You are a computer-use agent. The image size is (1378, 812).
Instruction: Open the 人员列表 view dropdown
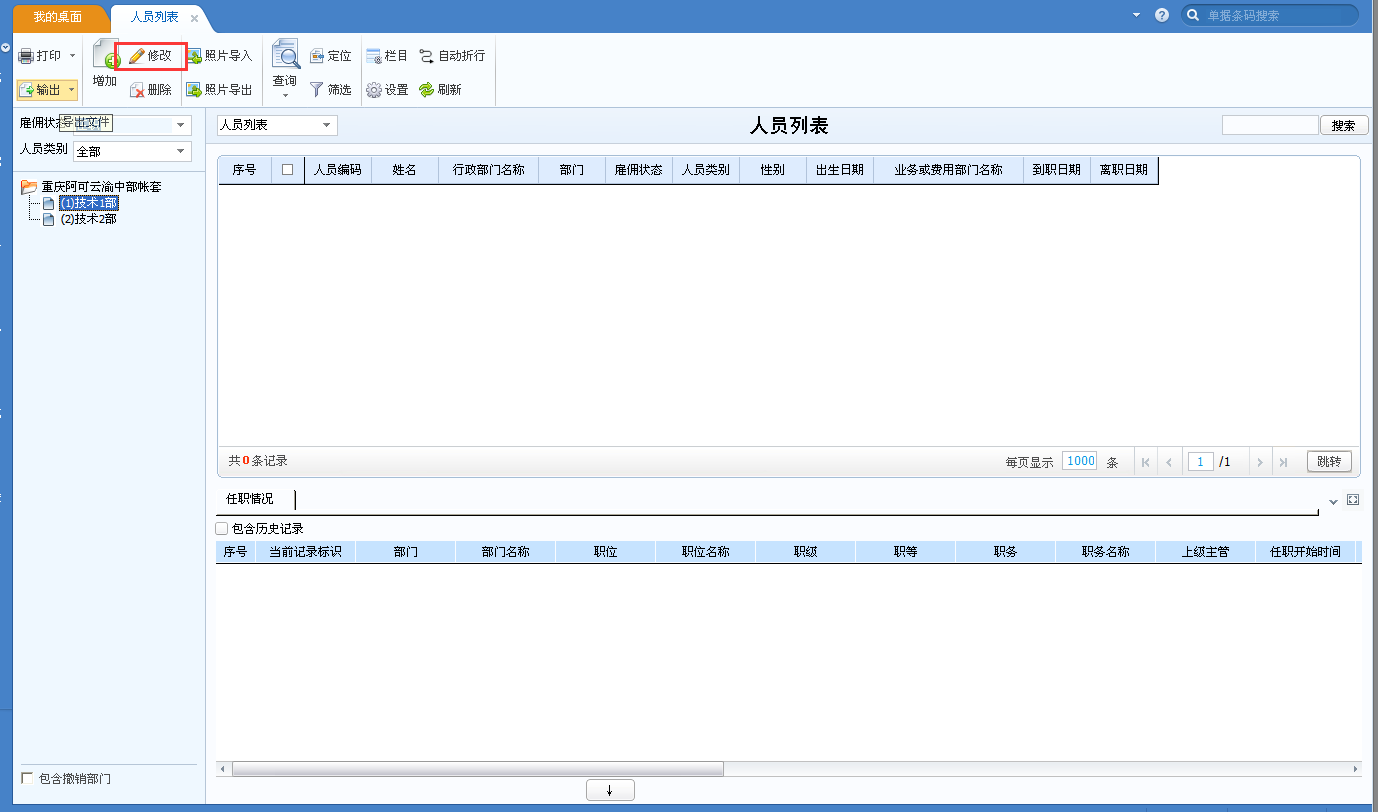tap(325, 125)
